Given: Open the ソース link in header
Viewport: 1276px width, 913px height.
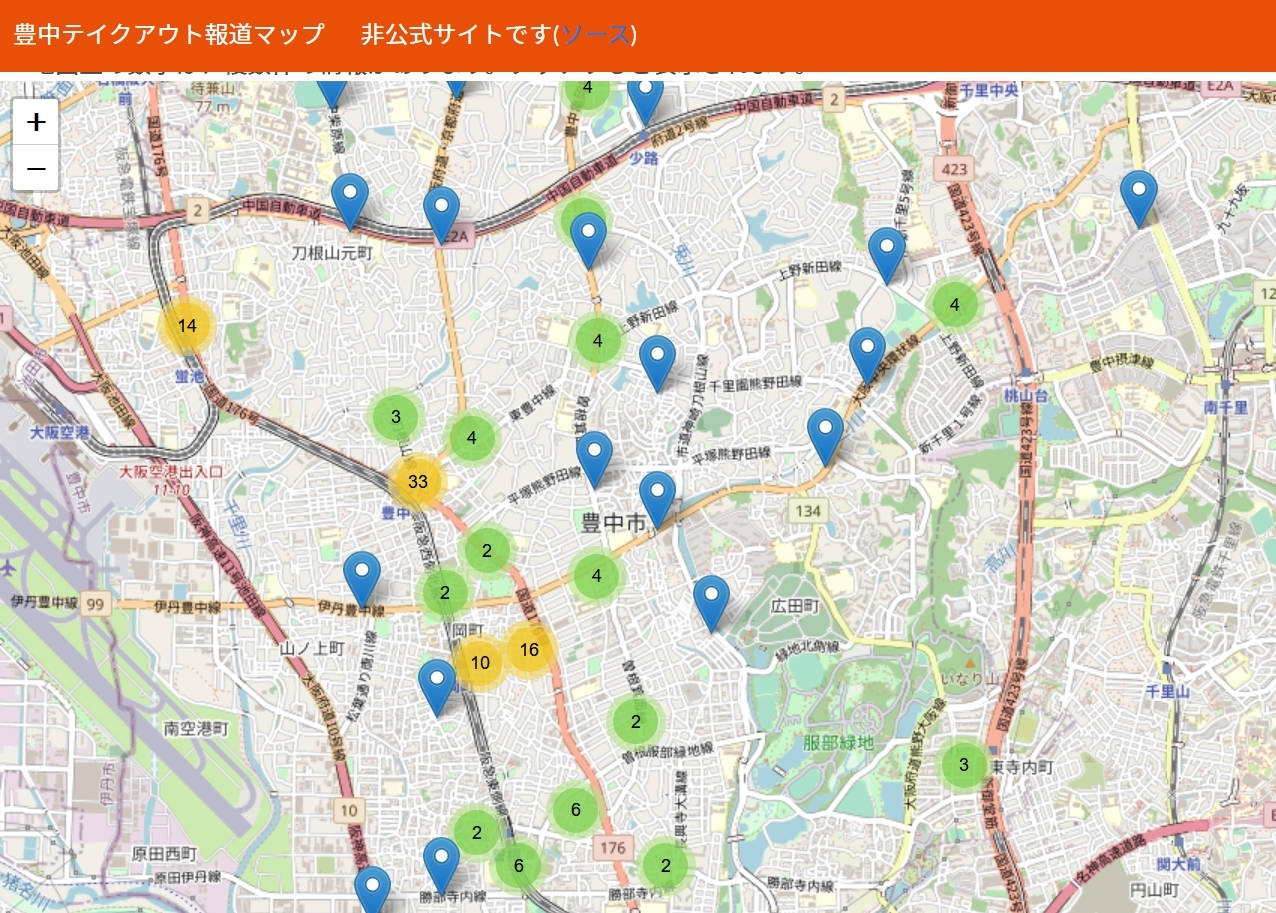Looking at the screenshot, I should [x=596, y=34].
